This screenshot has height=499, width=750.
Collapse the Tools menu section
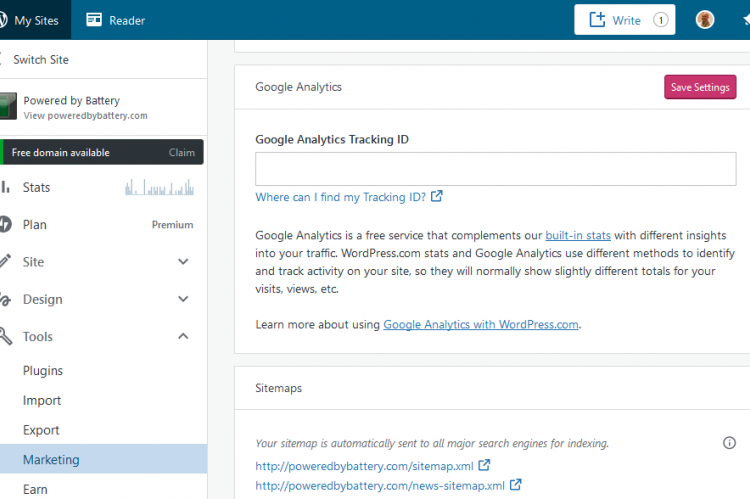pos(183,337)
